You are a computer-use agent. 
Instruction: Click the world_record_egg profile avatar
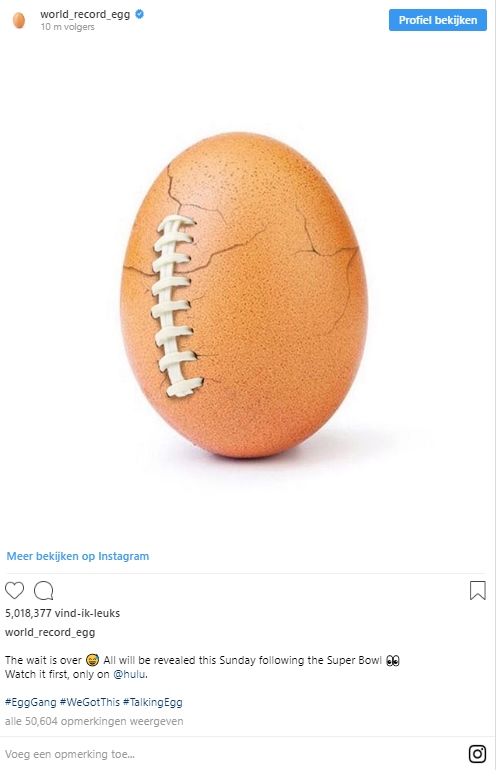point(19,20)
